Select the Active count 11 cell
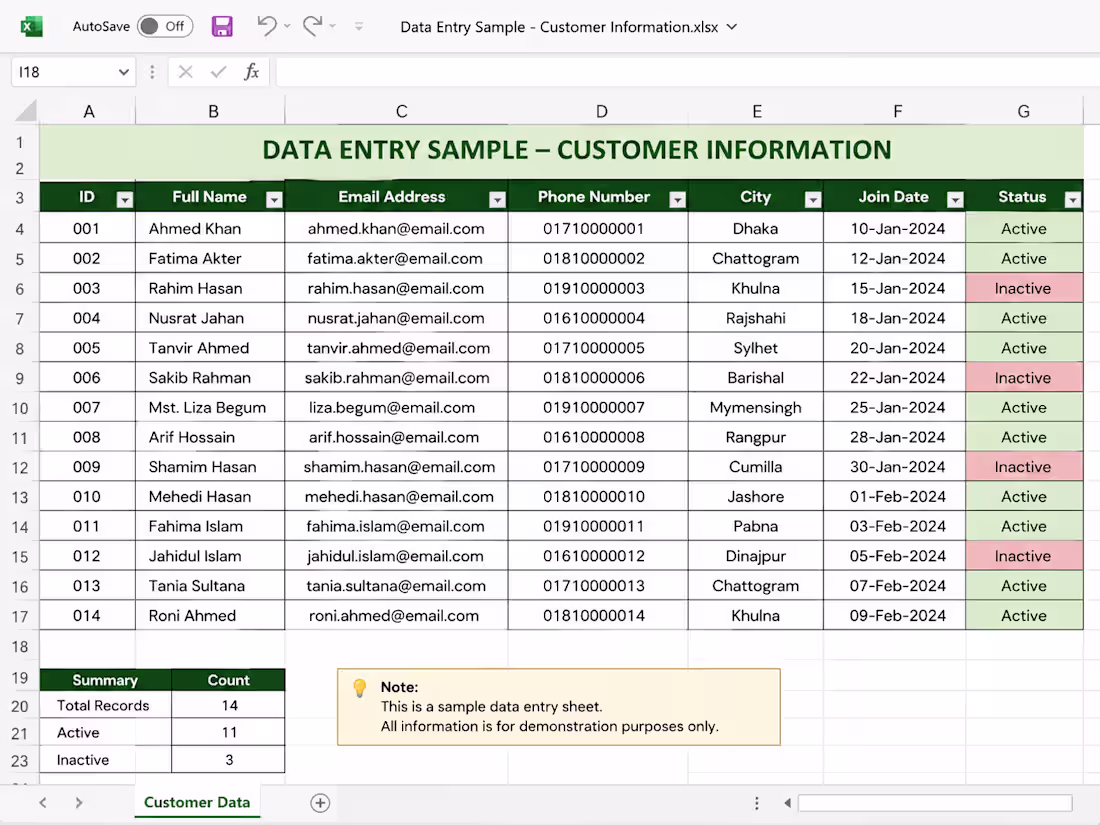 [x=228, y=732]
